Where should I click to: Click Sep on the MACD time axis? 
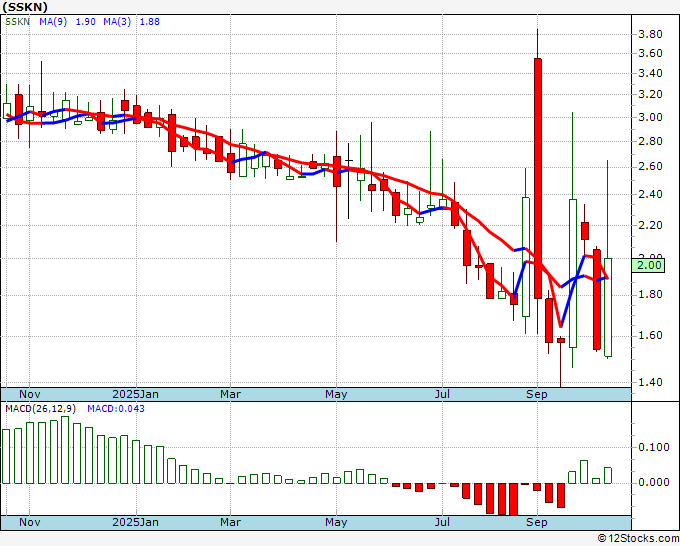click(537, 522)
